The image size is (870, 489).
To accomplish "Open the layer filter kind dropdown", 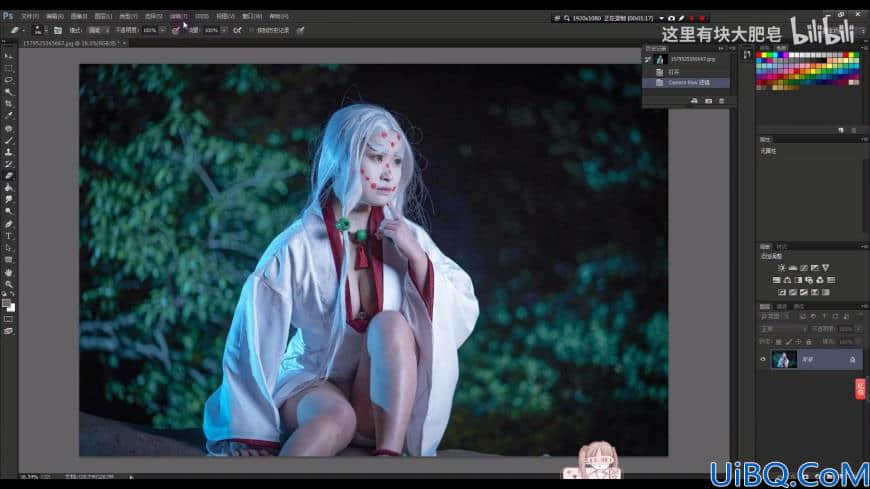I will [775, 316].
